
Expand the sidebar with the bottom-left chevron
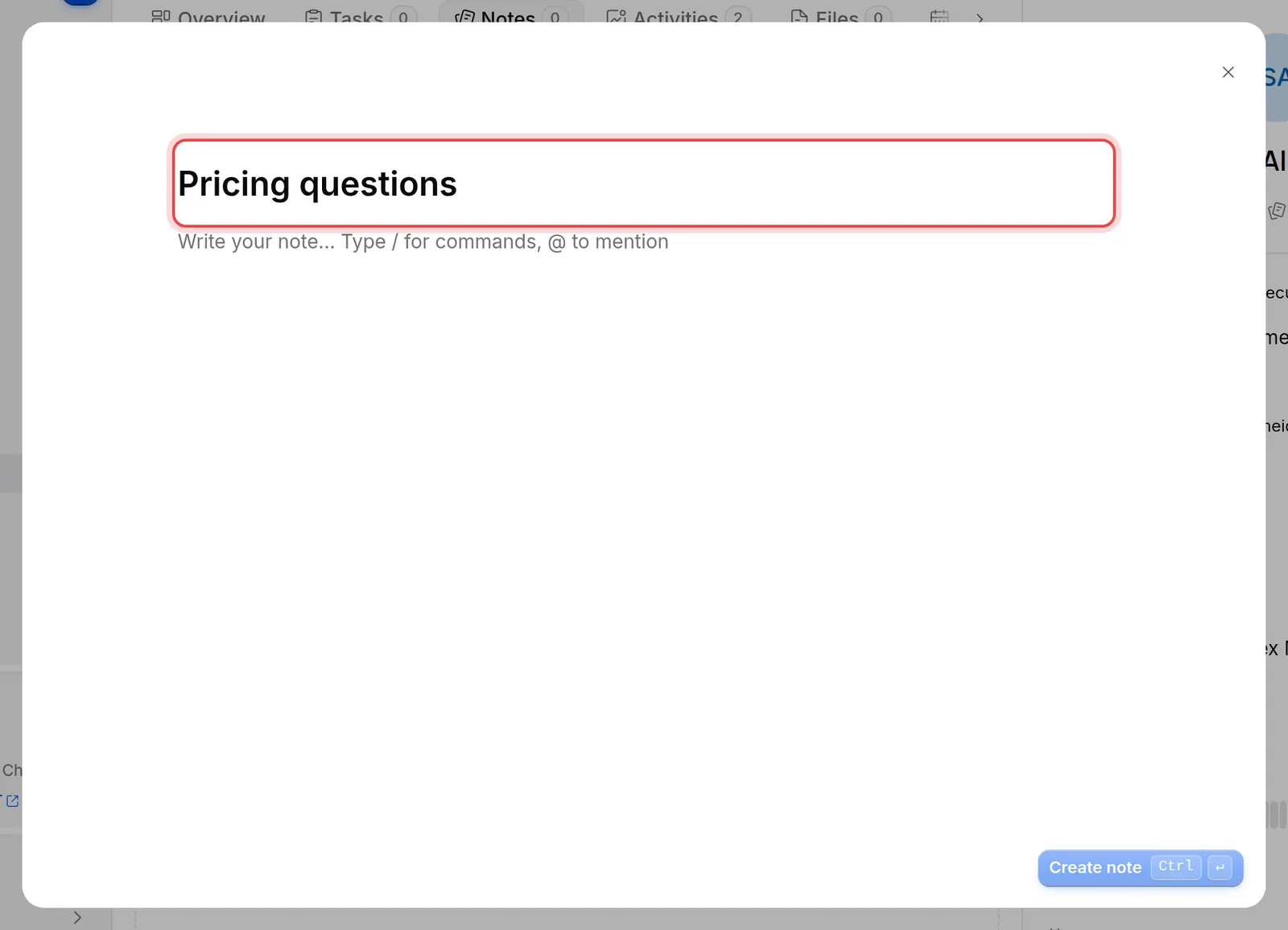[77, 917]
